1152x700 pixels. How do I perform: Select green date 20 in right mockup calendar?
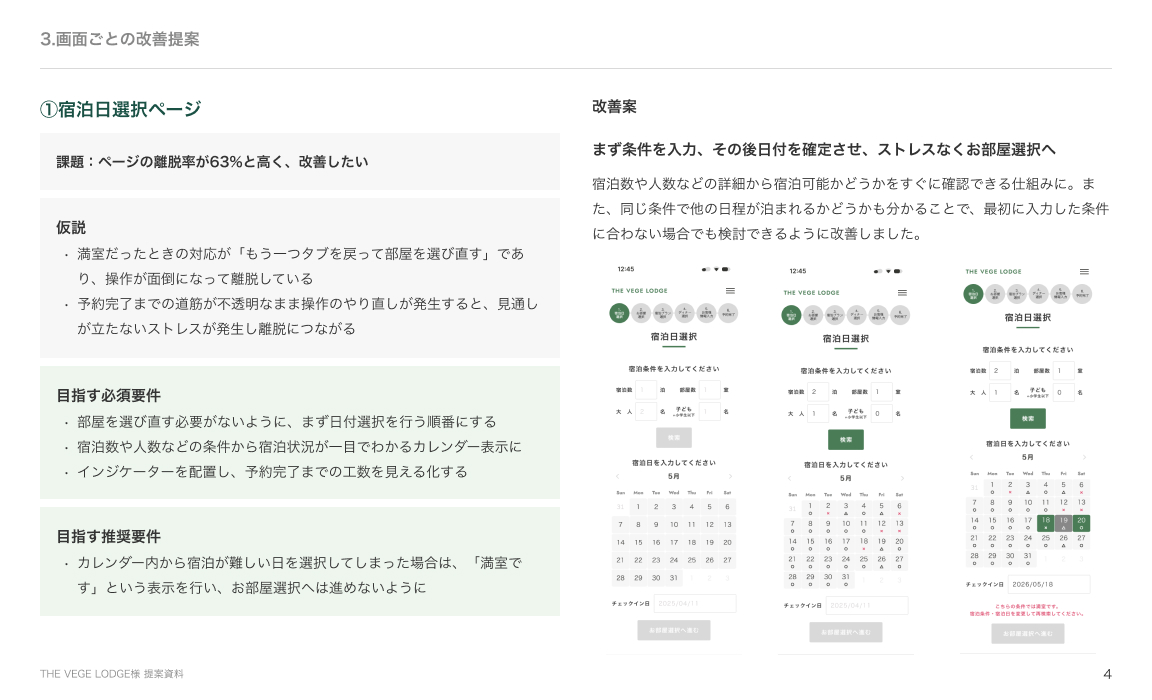[x=1082, y=522]
